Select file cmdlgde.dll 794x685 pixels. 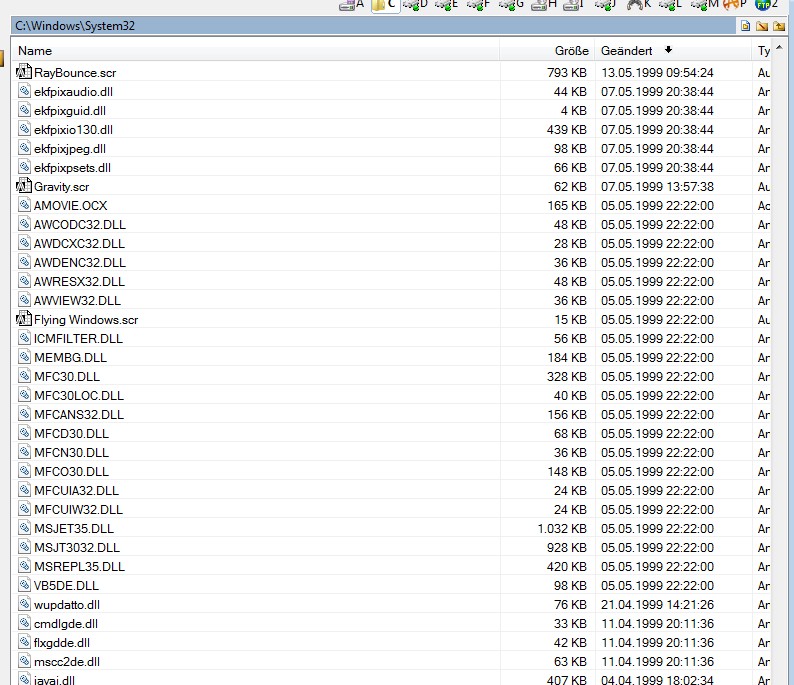(66, 624)
